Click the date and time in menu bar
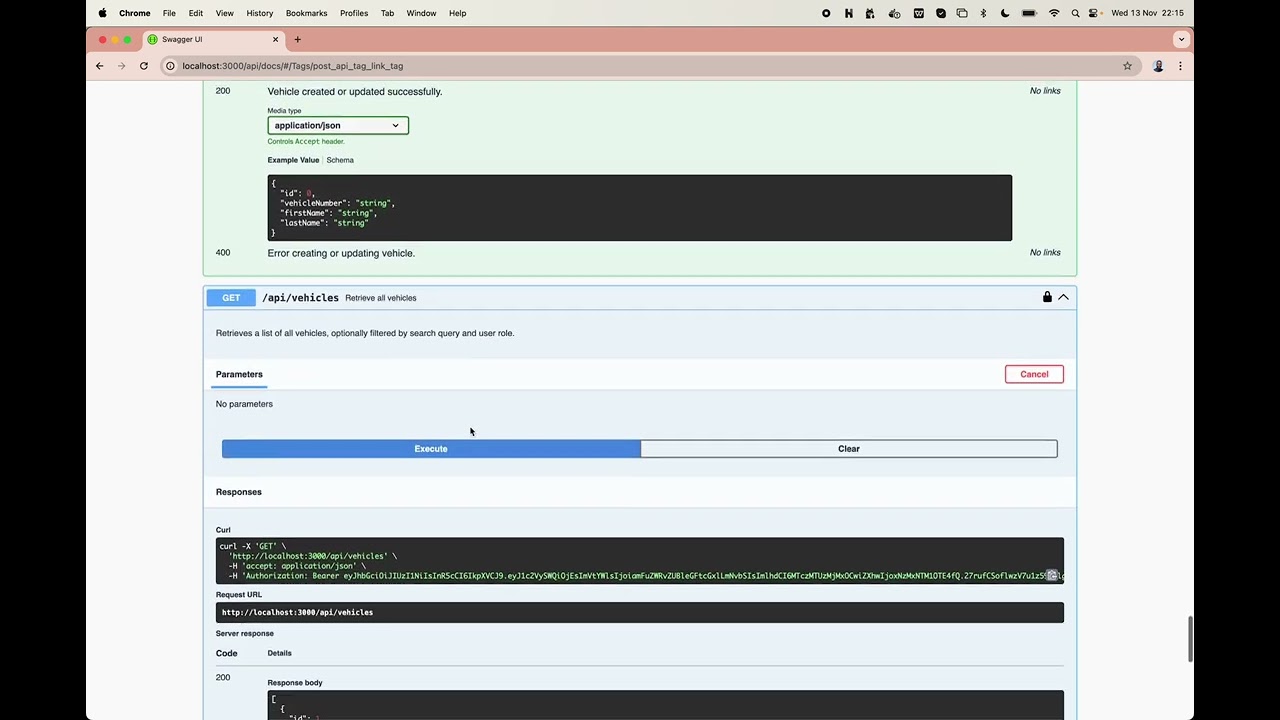1280x720 pixels. (x=1147, y=13)
